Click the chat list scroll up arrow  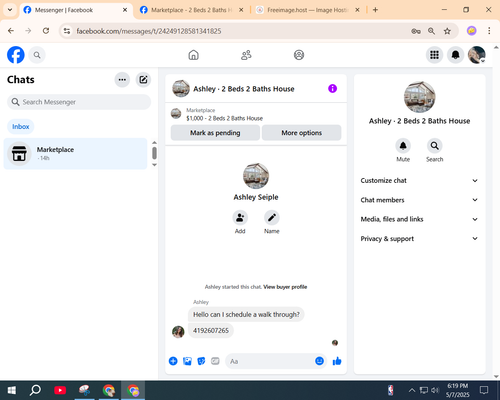(x=154, y=143)
